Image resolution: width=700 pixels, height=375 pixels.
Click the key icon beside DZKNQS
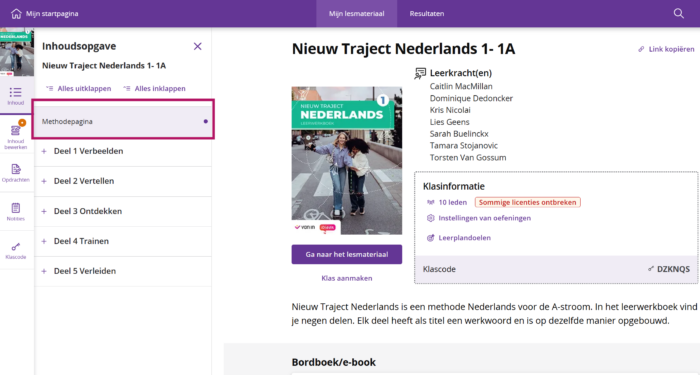click(651, 269)
